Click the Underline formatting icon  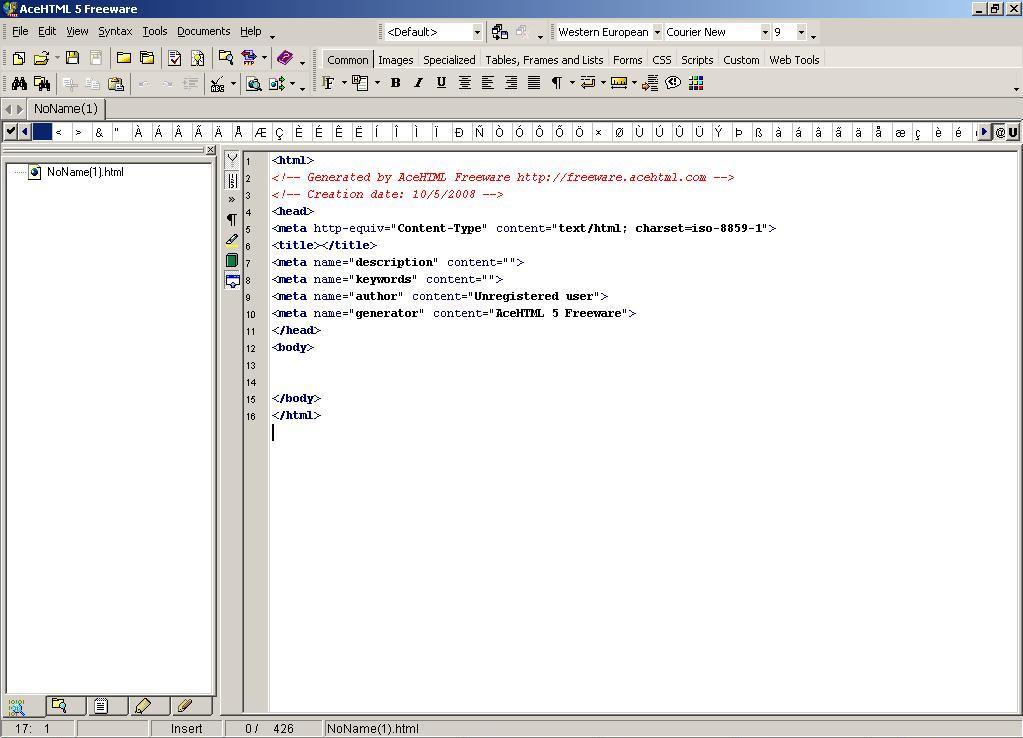pos(441,83)
